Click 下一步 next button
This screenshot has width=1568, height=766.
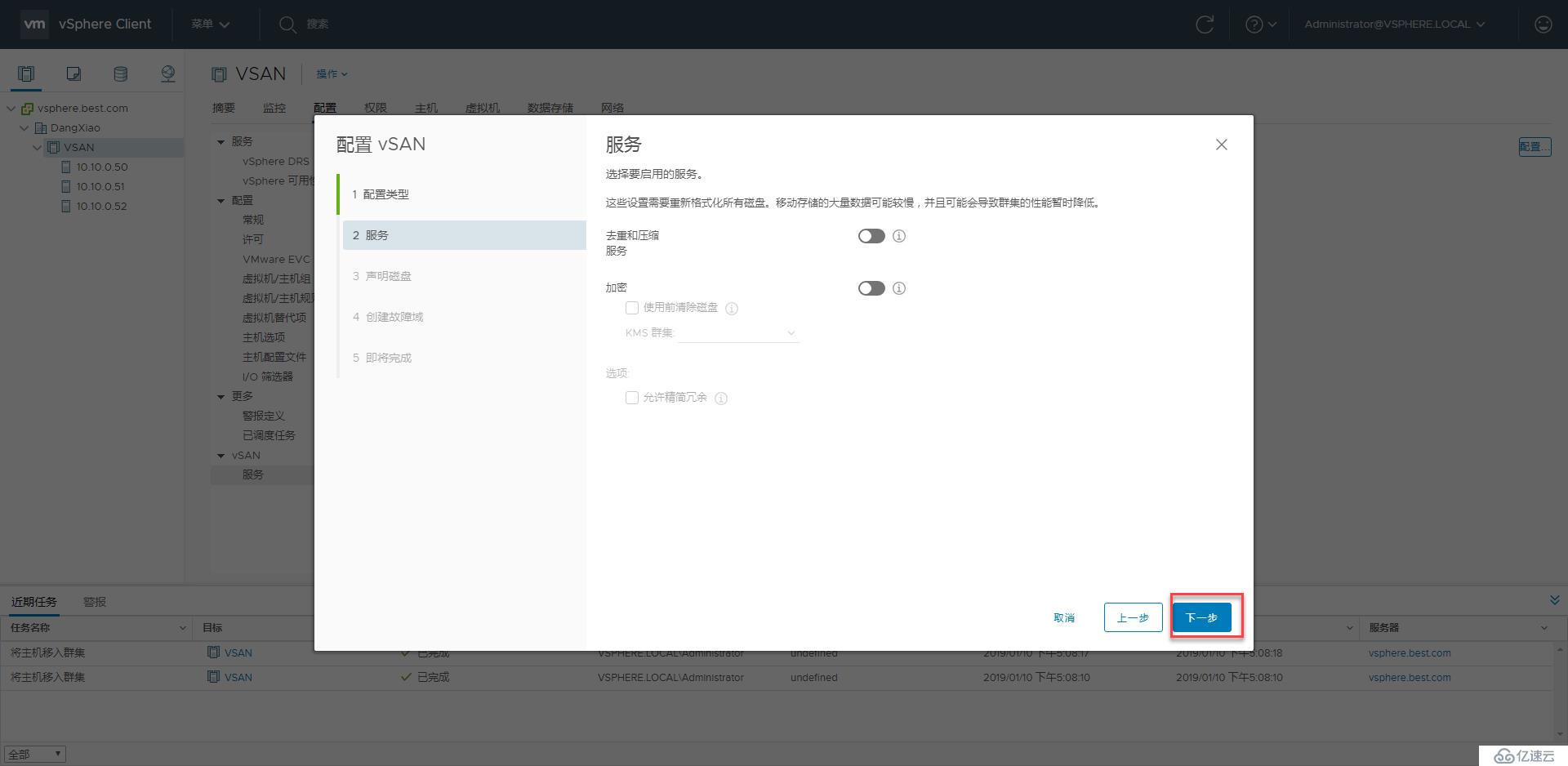pos(1201,617)
